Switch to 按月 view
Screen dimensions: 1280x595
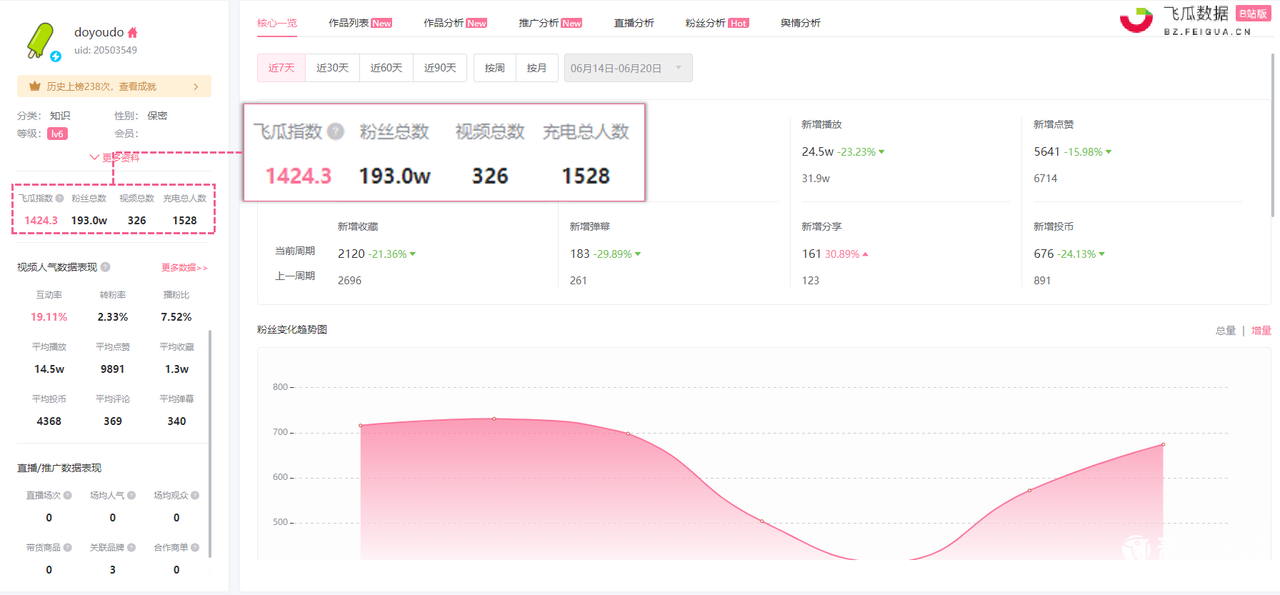(x=536, y=68)
